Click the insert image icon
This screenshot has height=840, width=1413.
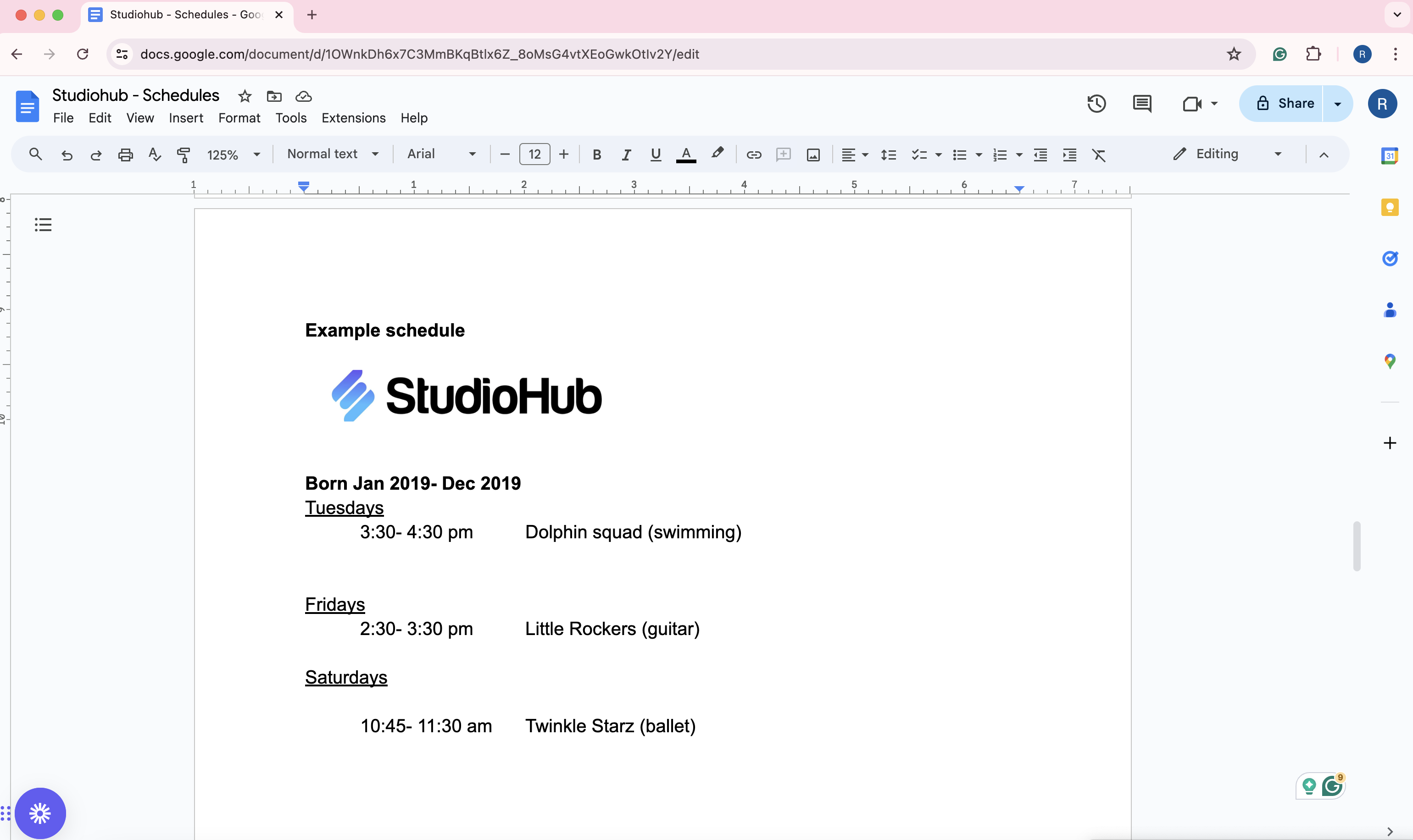(813, 155)
